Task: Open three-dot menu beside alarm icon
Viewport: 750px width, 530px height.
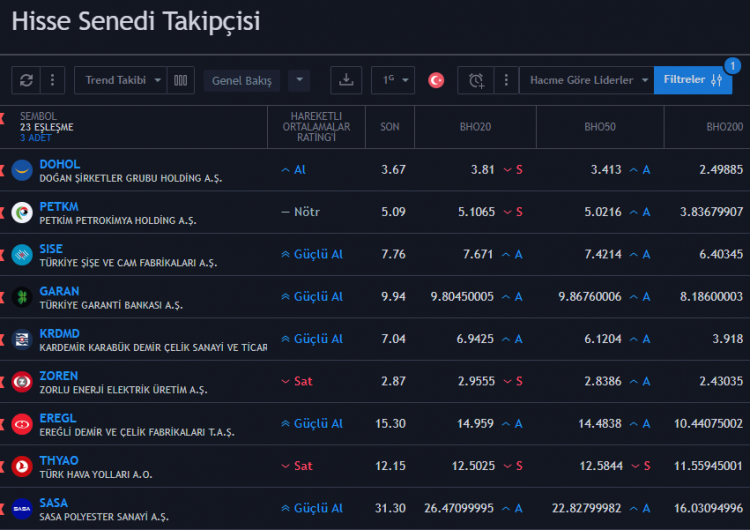Action: click(x=506, y=80)
